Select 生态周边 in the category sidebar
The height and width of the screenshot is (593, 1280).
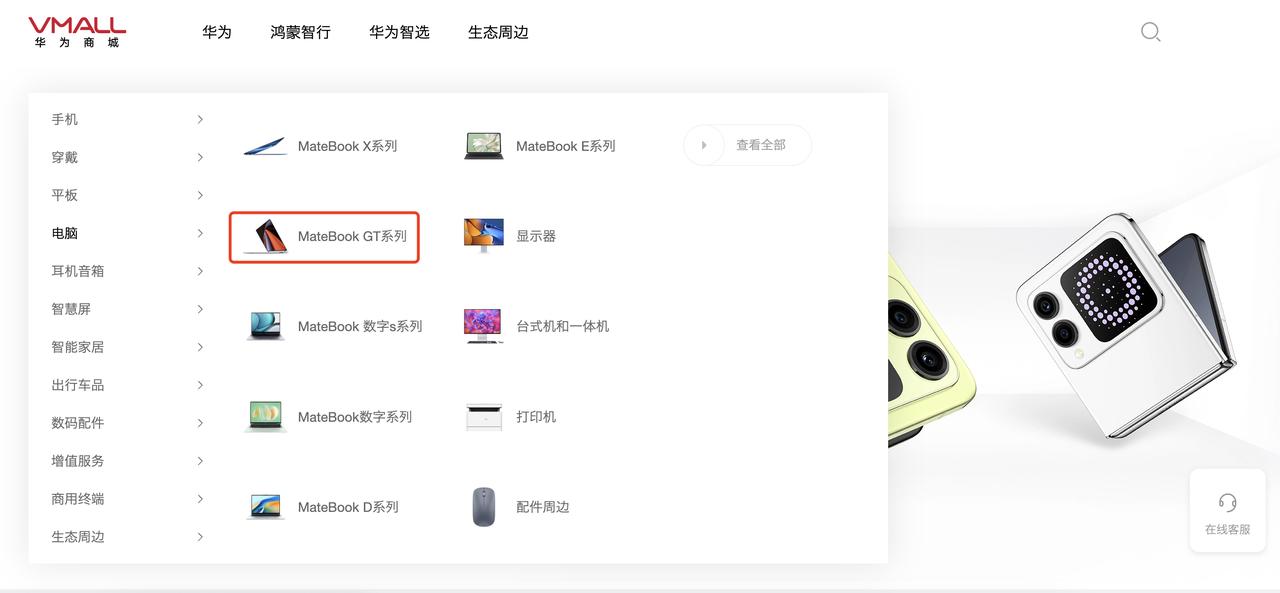point(78,537)
